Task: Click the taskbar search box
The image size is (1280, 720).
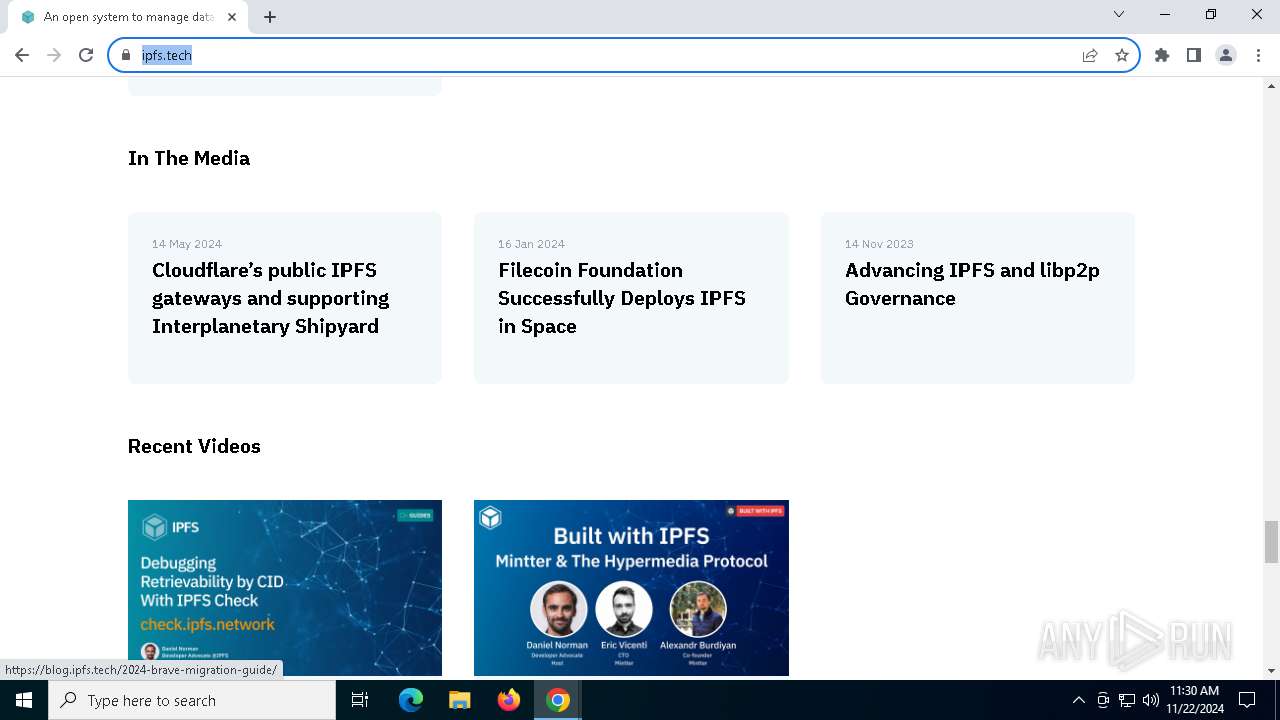Action: click(x=192, y=700)
